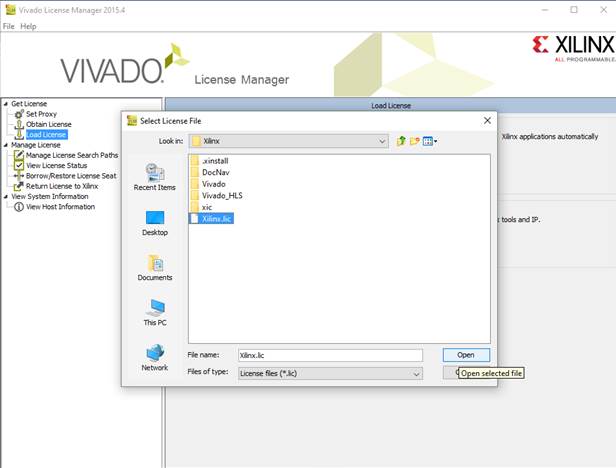
Task: Select Set Proxy in the tree
Action: (x=41, y=114)
